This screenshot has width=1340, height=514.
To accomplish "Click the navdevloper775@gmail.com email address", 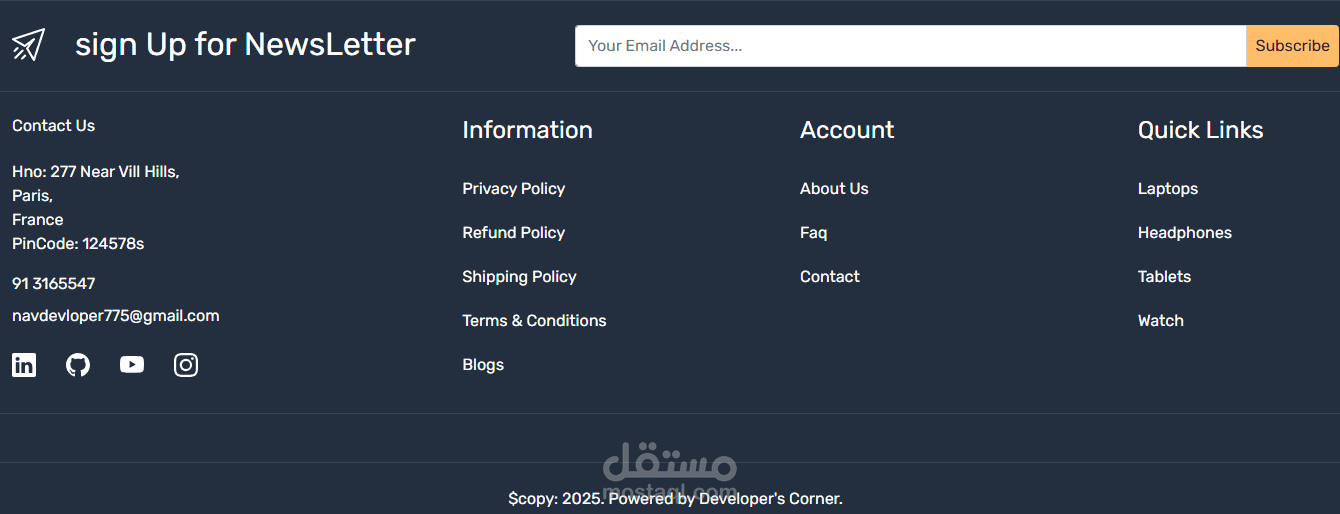I will point(116,316).
